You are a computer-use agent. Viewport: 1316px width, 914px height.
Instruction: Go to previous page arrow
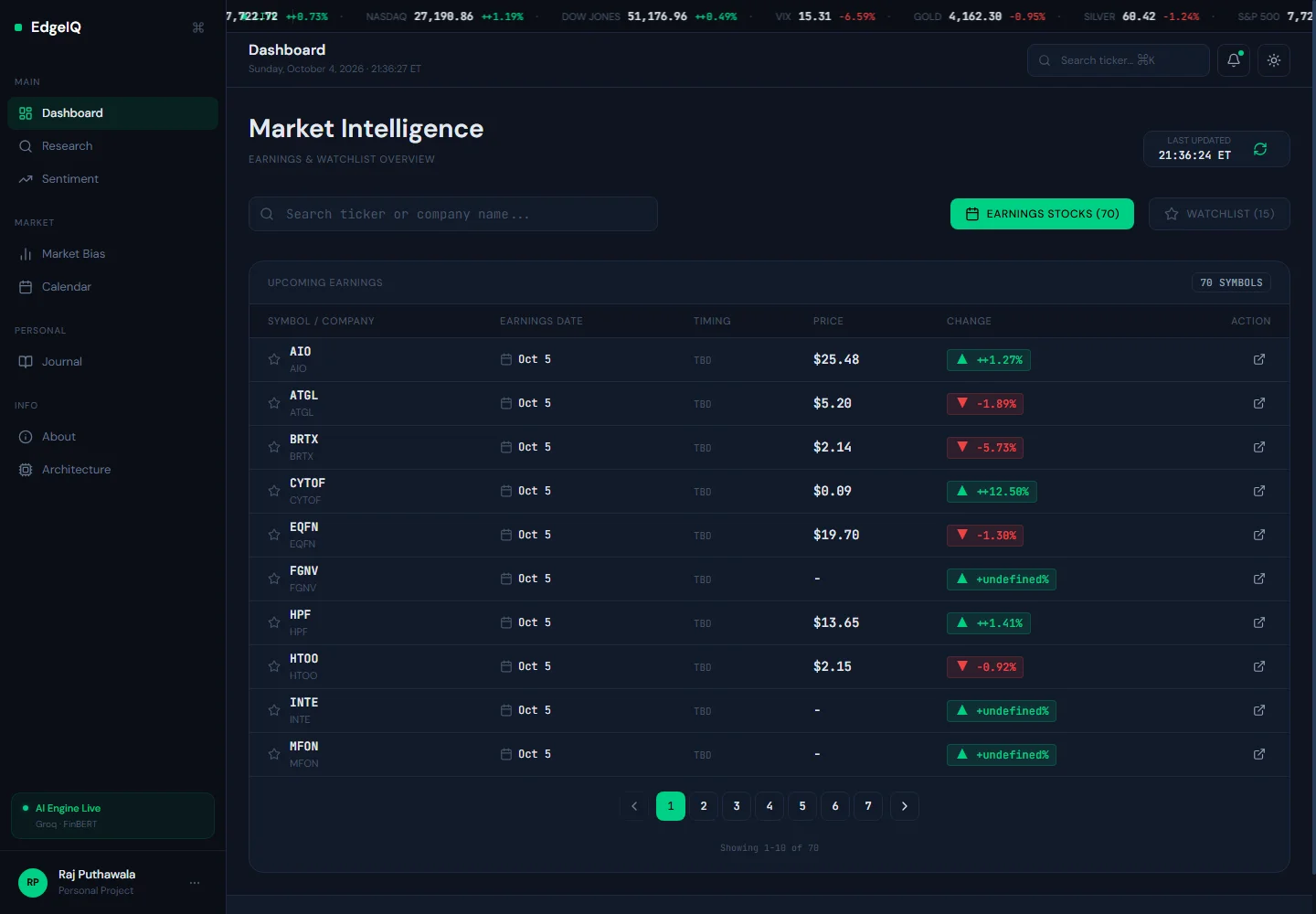coord(634,806)
